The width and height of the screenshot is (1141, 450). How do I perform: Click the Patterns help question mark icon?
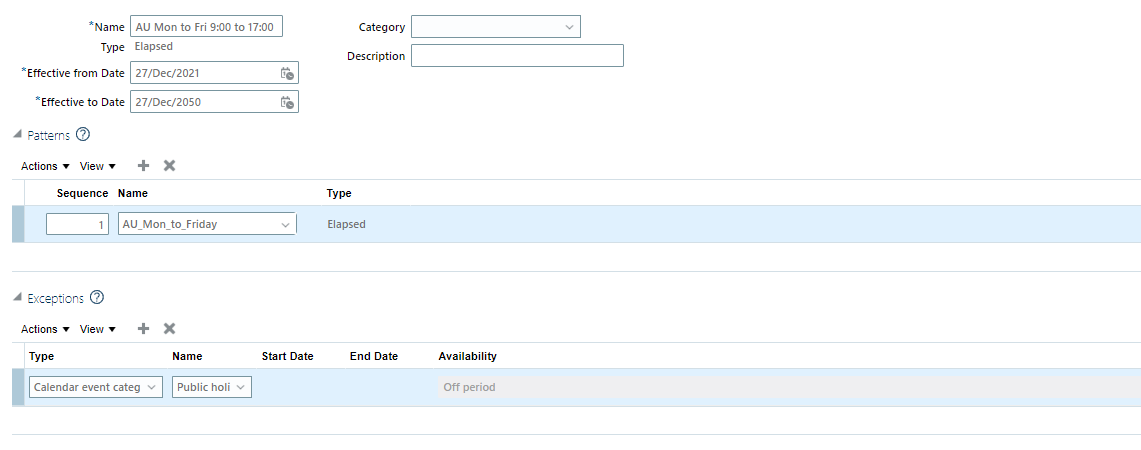83,135
